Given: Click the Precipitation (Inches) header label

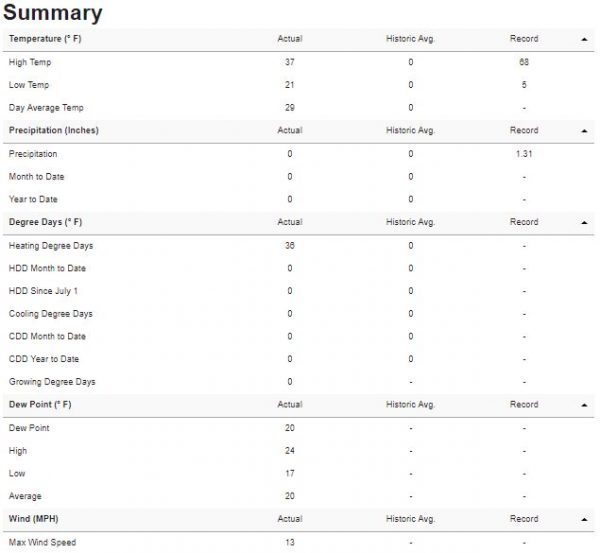Looking at the screenshot, I should [x=54, y=130].
